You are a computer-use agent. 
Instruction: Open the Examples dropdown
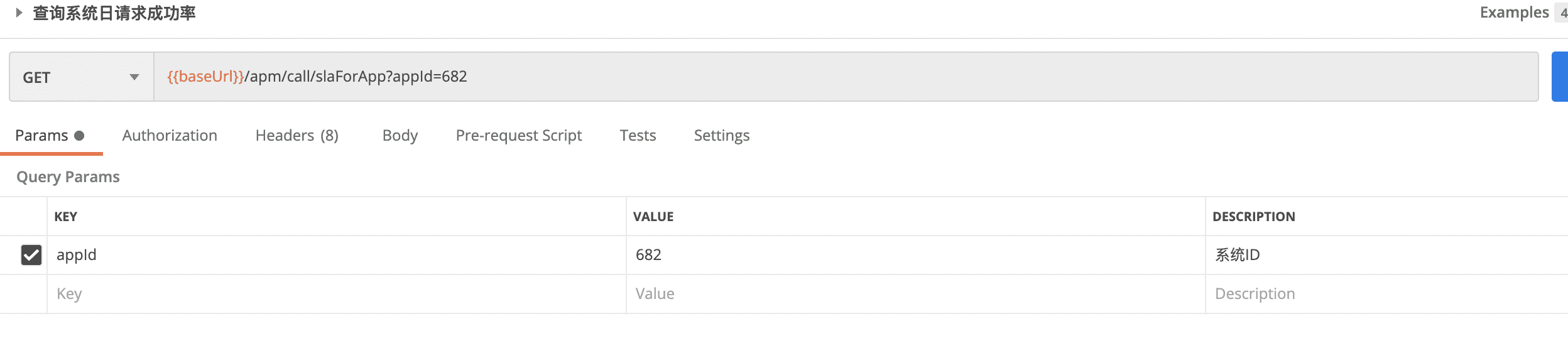tap(1514, 13)
